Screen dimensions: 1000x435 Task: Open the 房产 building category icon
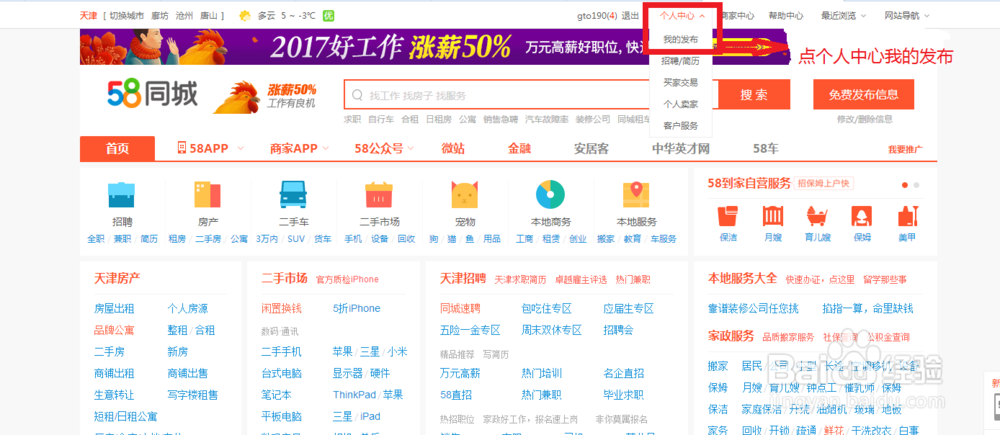tap(207, 195)
